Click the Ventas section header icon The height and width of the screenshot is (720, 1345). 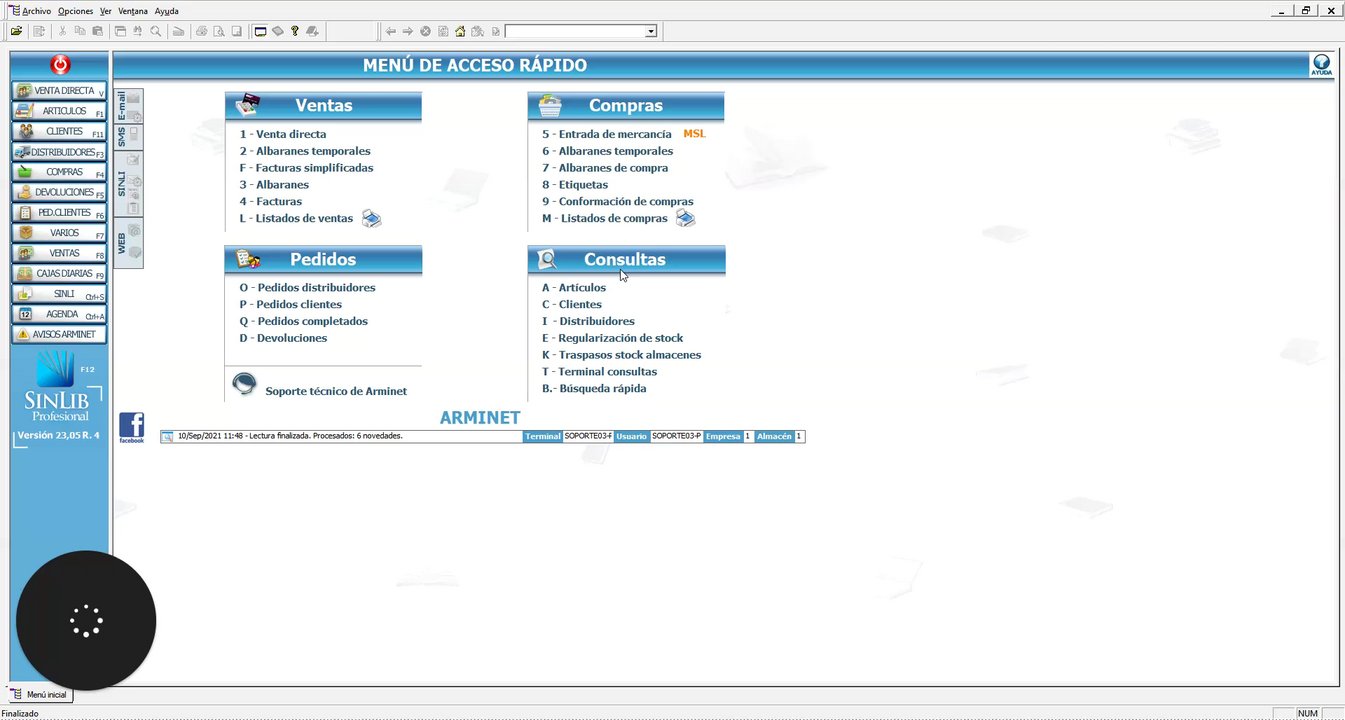248,104
